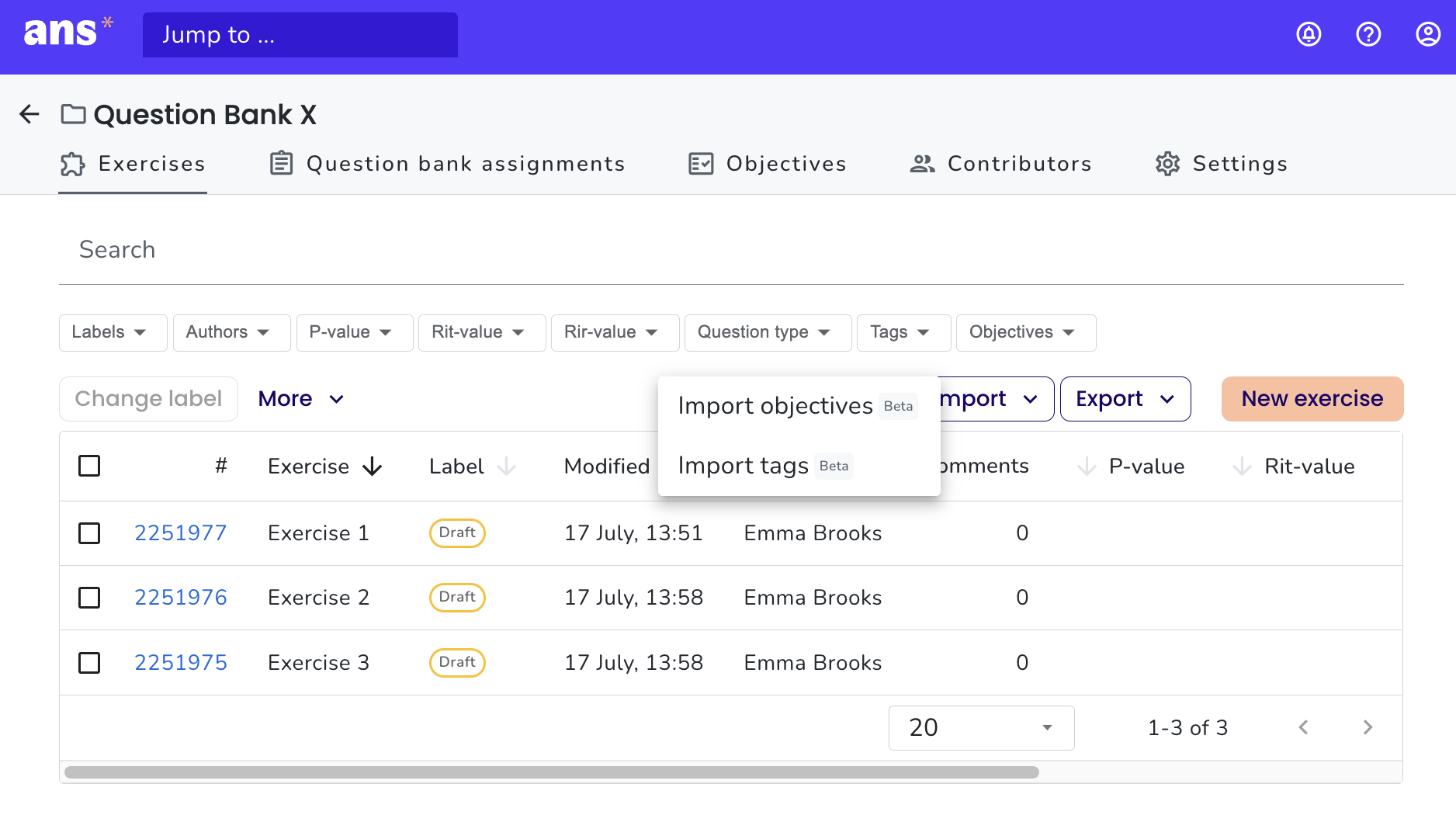Check the box for exercise 2251975

89,663
